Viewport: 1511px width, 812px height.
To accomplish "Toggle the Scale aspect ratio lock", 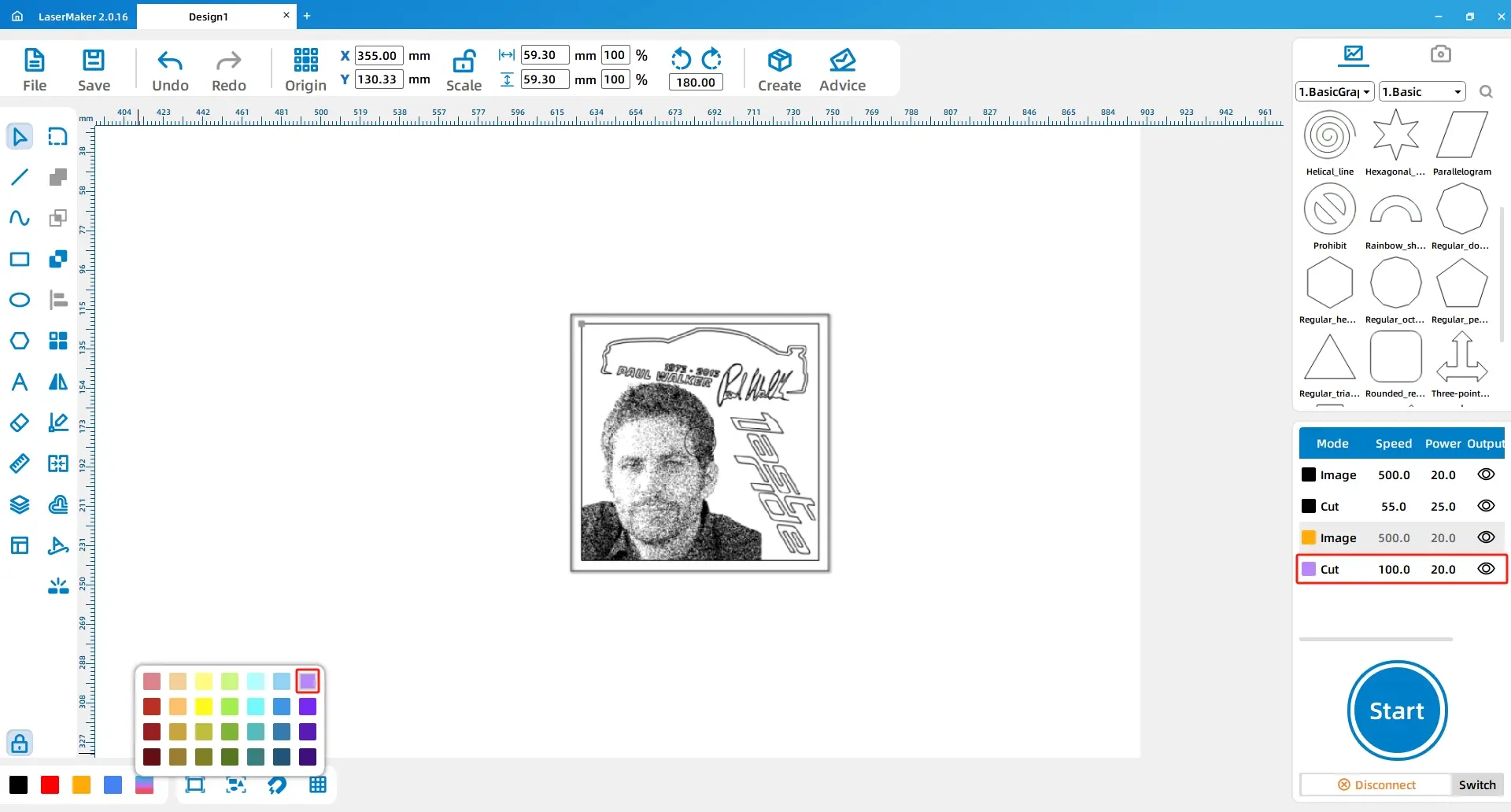I will [464, 61].
